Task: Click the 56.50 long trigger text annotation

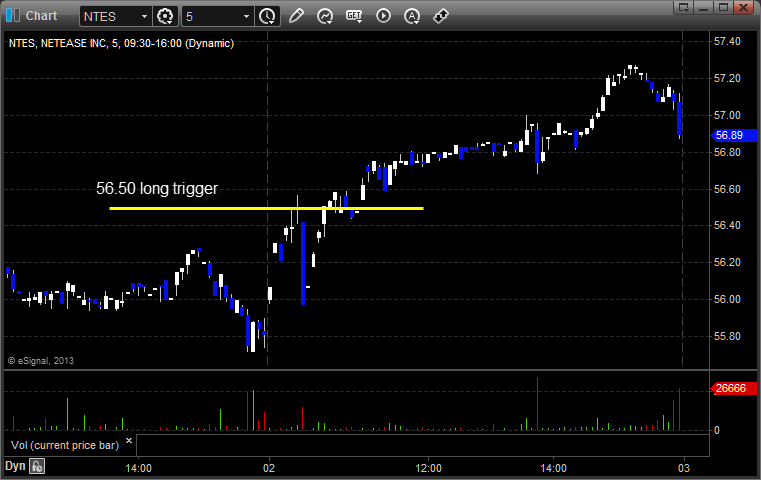Action: [x=157, y=188]
